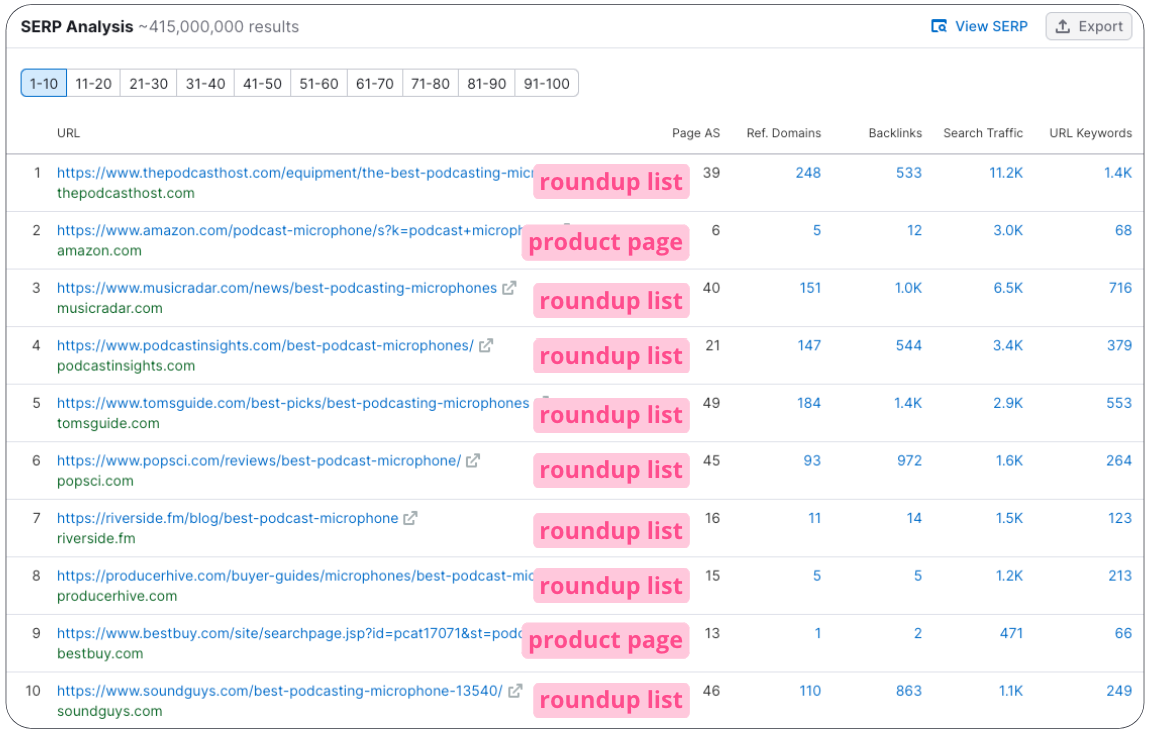Open external link icon for musicradar URL
This screenshot has width=1150, height=733.
coord(509,288)
